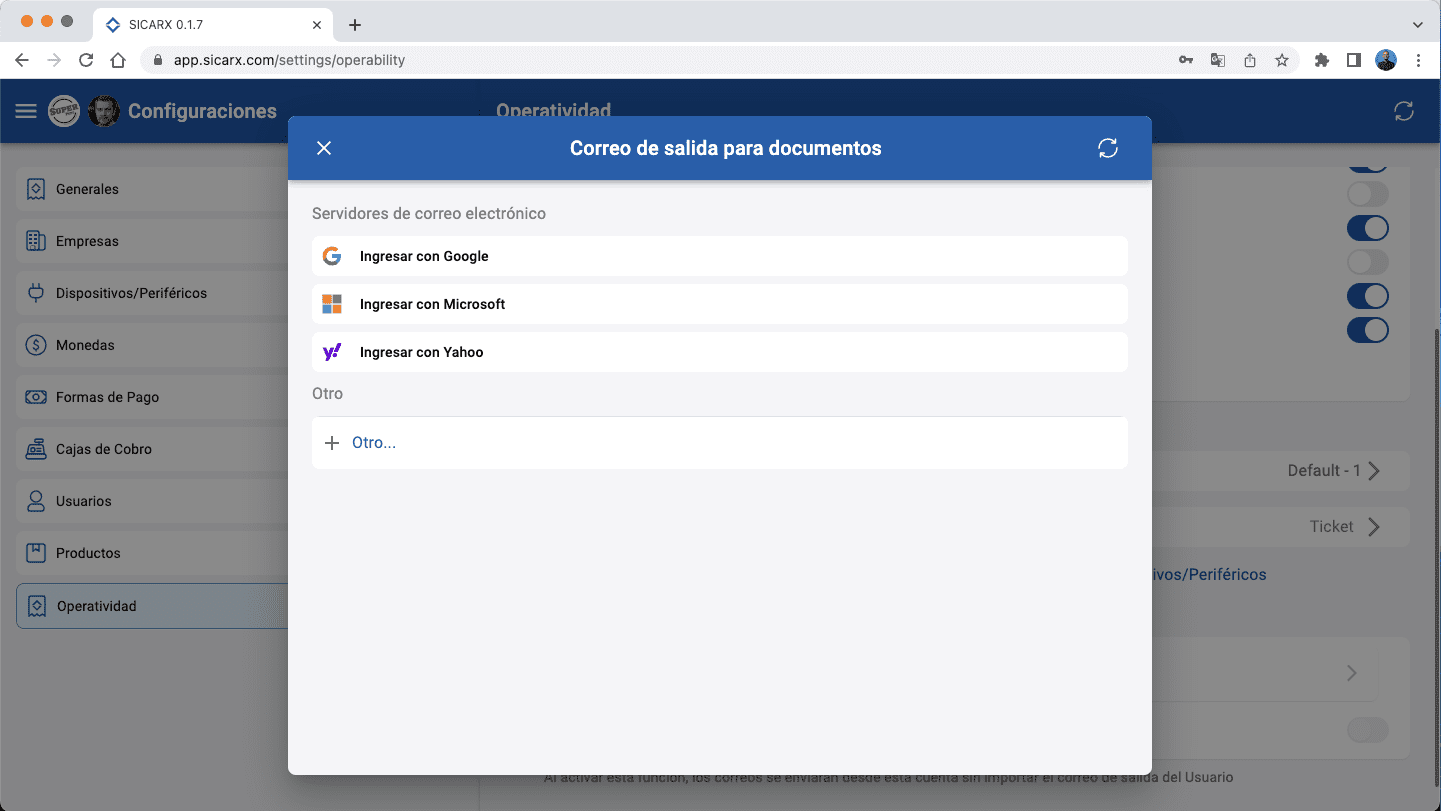Close the Correo de salida dialog

point(324,148)
